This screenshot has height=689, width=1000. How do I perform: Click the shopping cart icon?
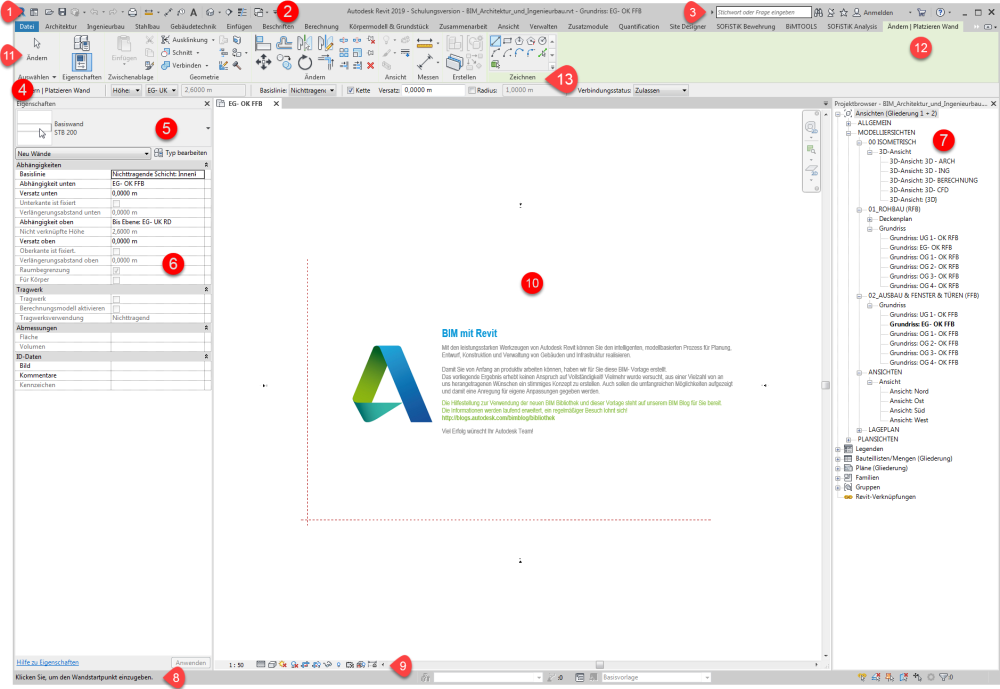click(x=922, y=12)
